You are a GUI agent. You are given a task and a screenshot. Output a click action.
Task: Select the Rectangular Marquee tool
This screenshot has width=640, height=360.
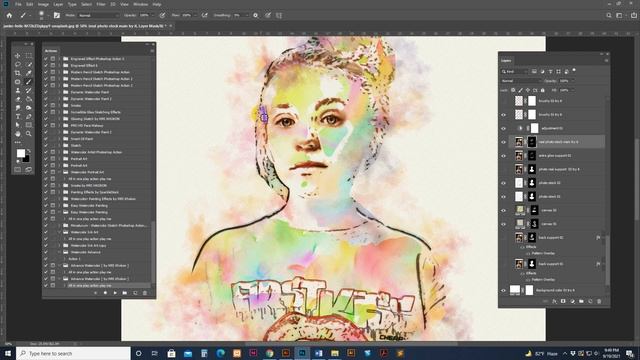(x=29, y=56)
